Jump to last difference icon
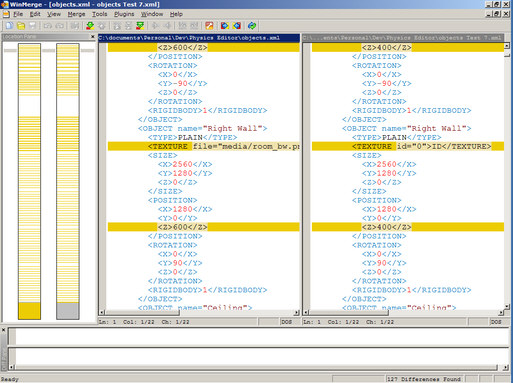This screenshot has width=513, height=383. [140, 26]
